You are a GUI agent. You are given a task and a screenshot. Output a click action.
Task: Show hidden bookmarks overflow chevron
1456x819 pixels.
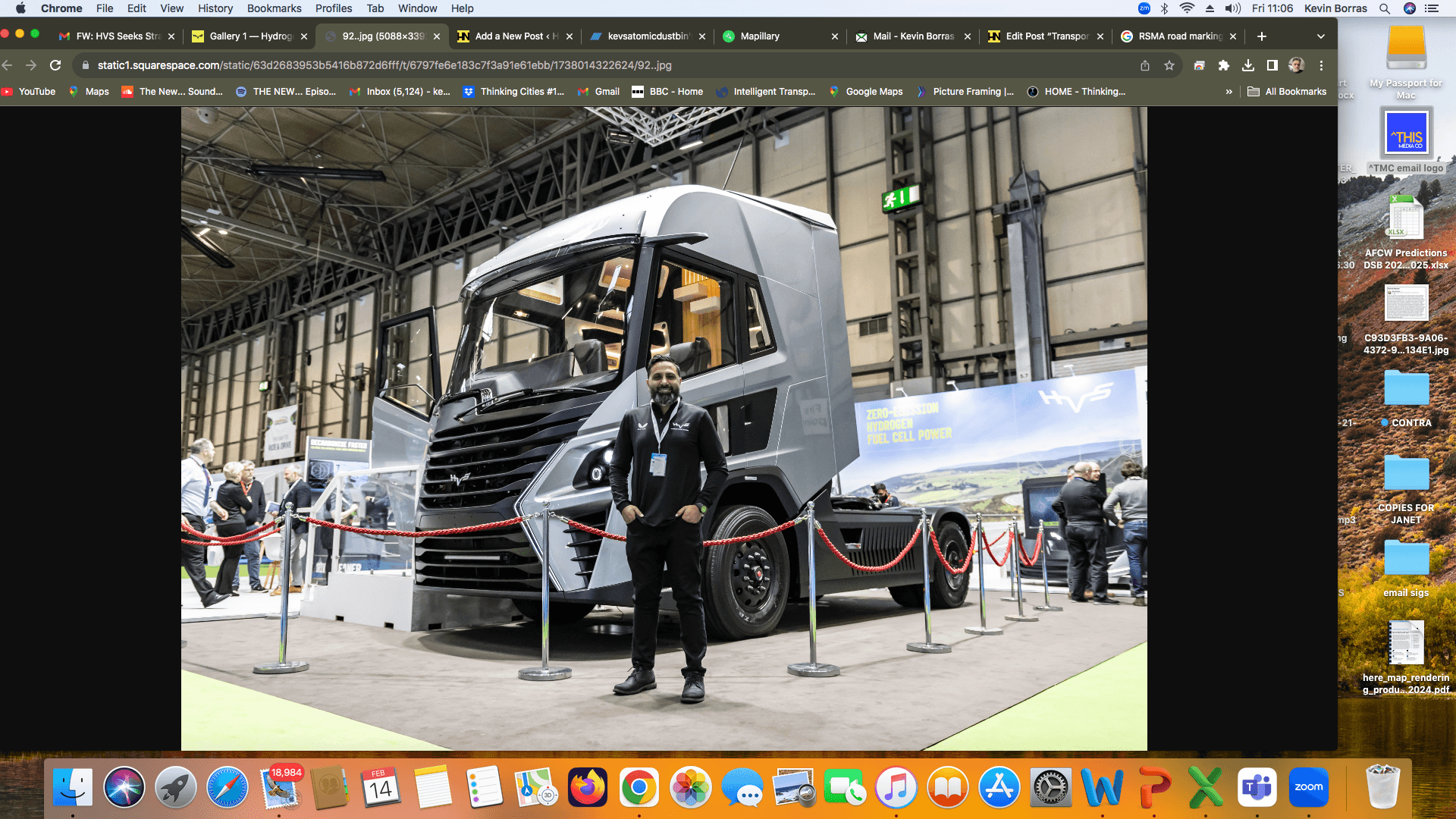click(1228, 92)
